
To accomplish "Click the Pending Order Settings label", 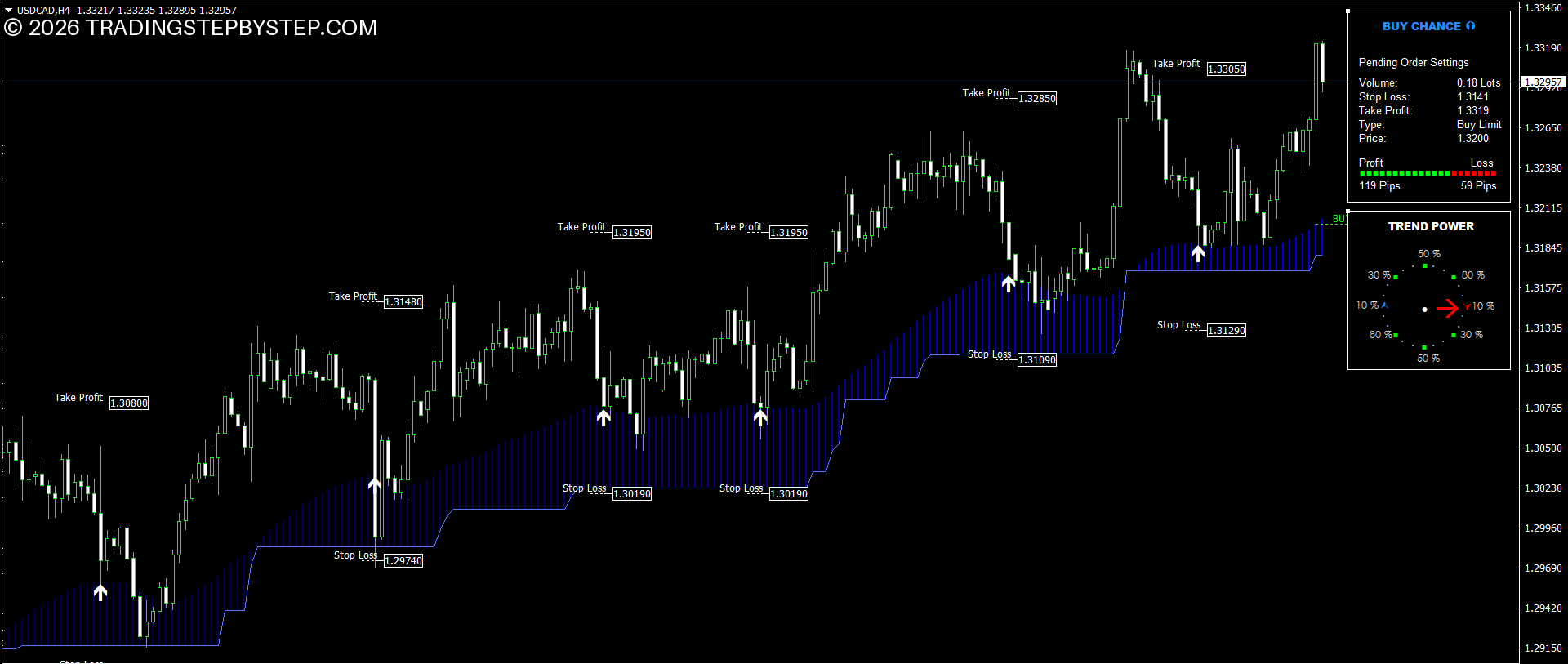I will tap(1414, 62).
